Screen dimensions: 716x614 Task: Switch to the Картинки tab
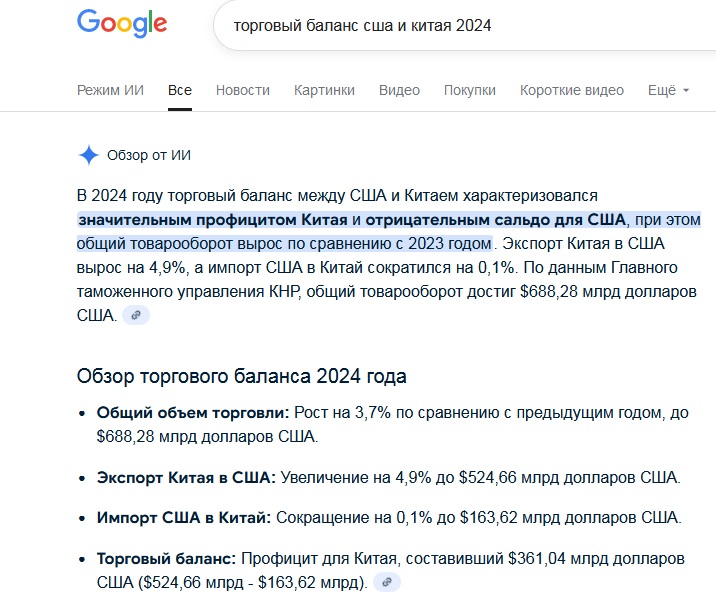324,90
